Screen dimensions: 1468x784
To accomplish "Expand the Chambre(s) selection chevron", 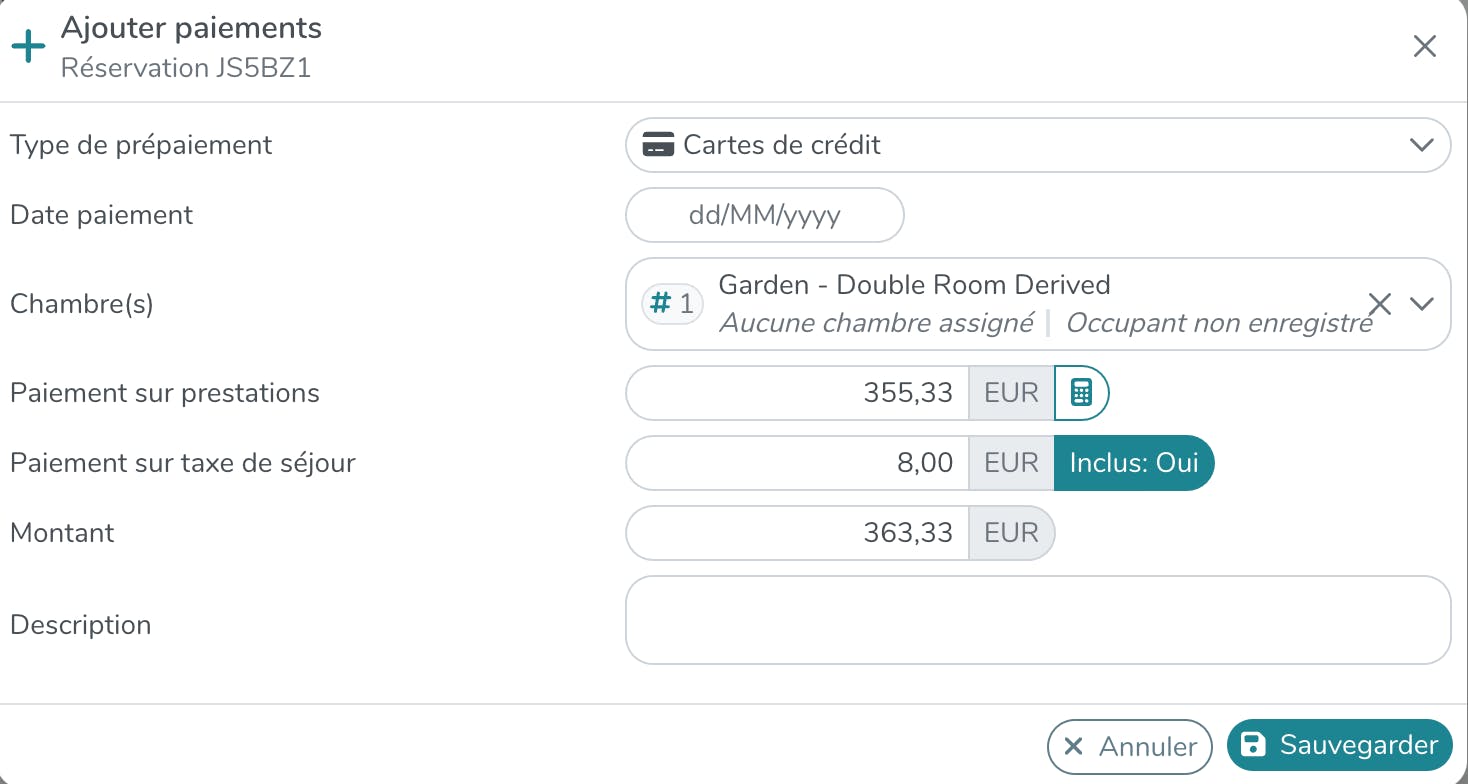I will click(1421, 304).
